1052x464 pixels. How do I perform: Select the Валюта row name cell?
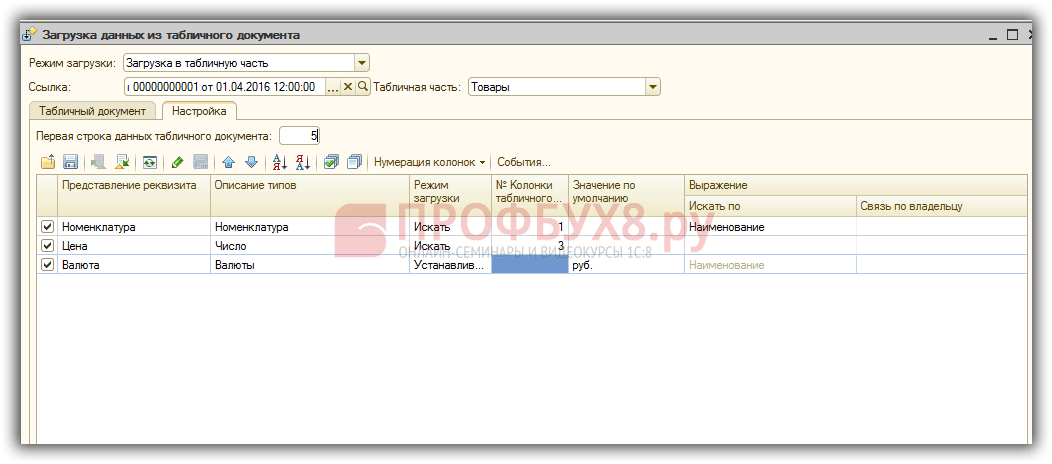pos(134,264)
